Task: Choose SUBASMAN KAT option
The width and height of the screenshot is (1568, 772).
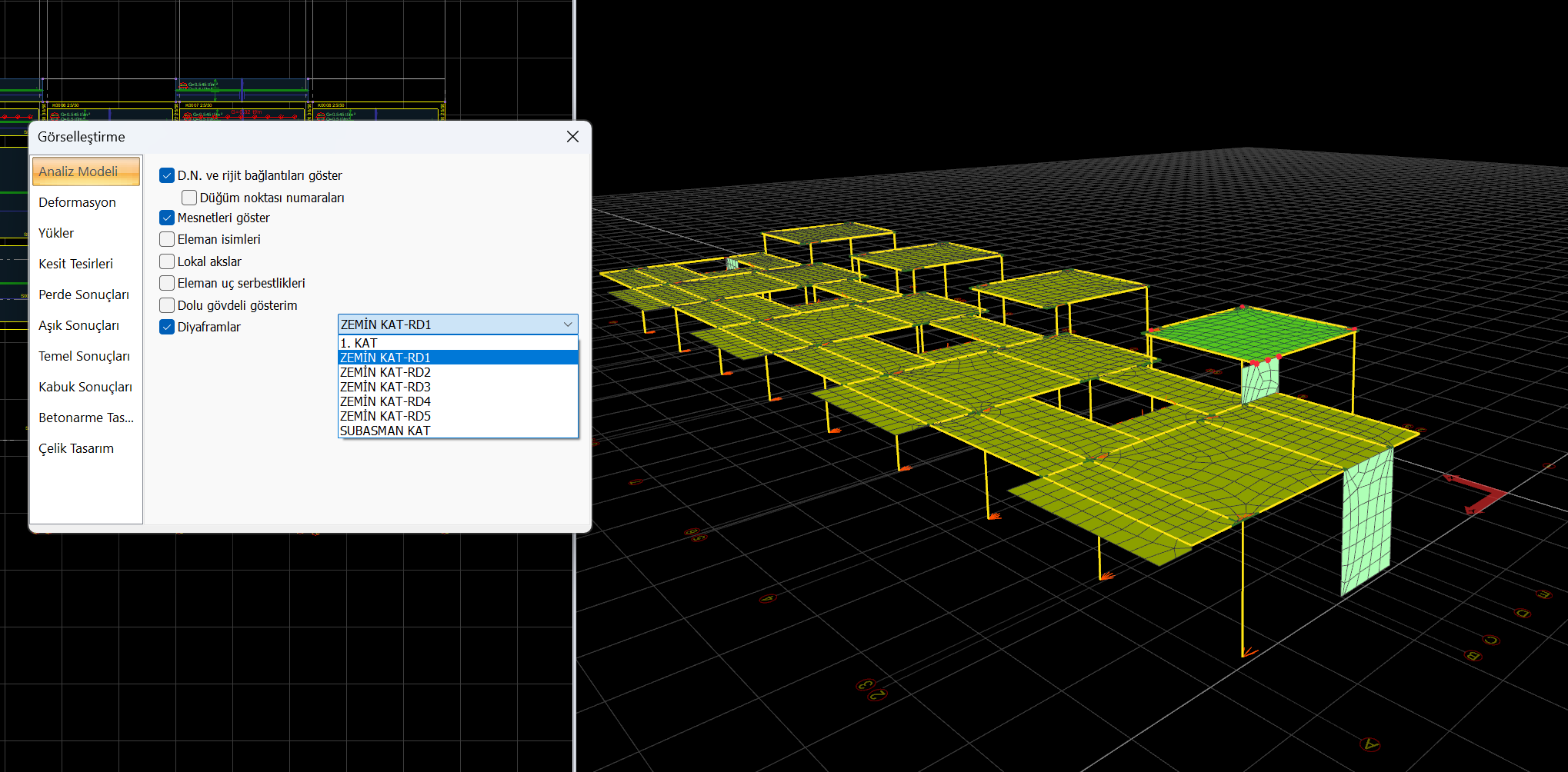Action: (x=458, y=431)
